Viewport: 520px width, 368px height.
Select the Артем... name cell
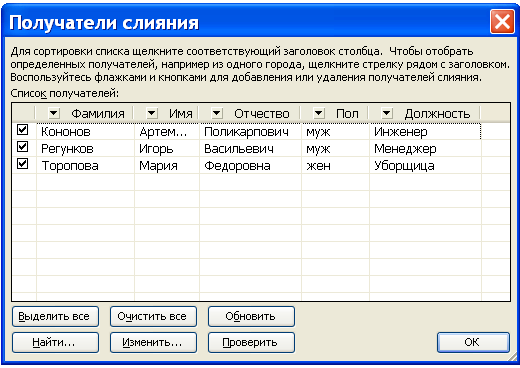(x=167, y=132)
